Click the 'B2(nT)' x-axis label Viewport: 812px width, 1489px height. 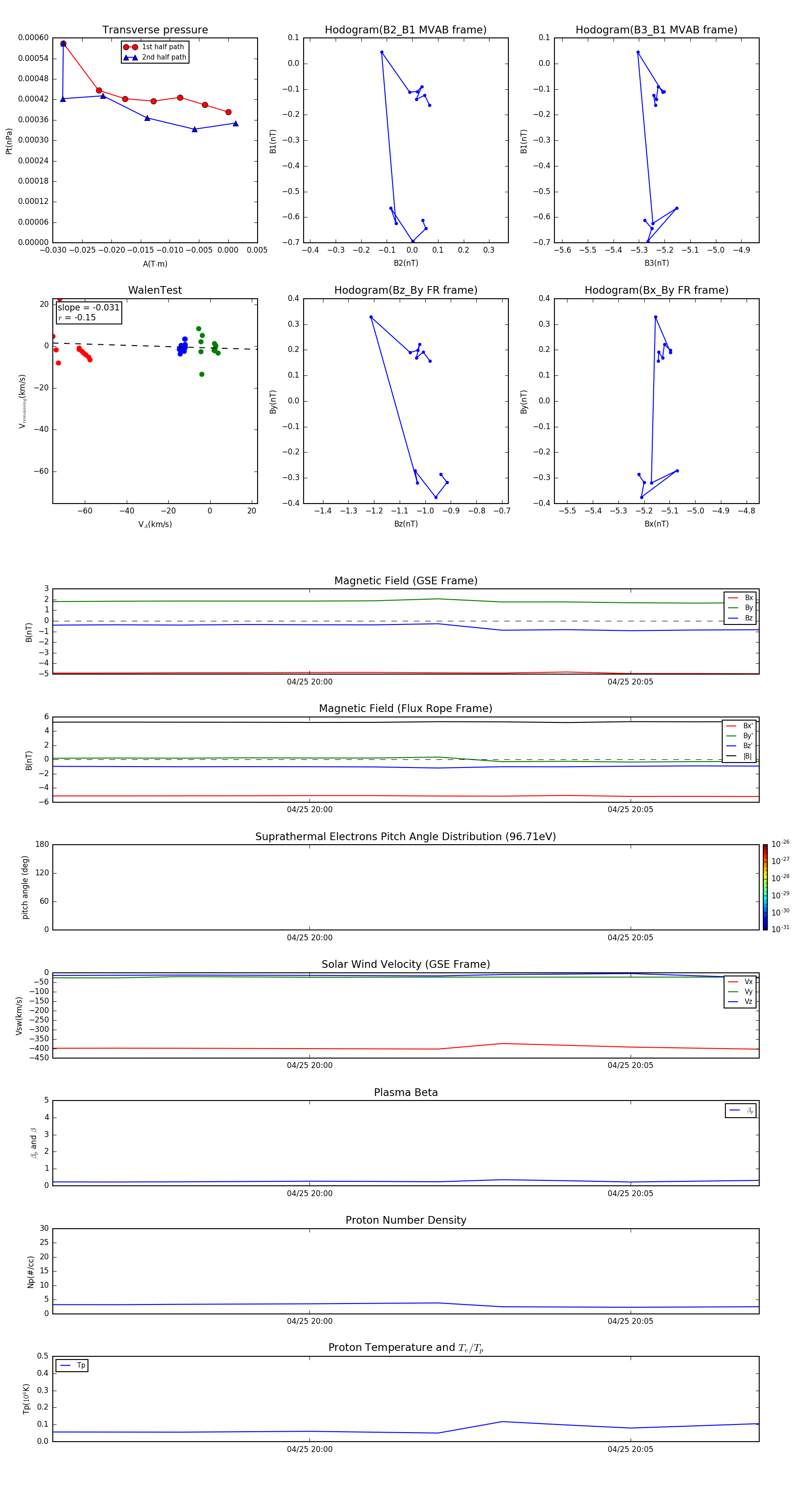406,263
